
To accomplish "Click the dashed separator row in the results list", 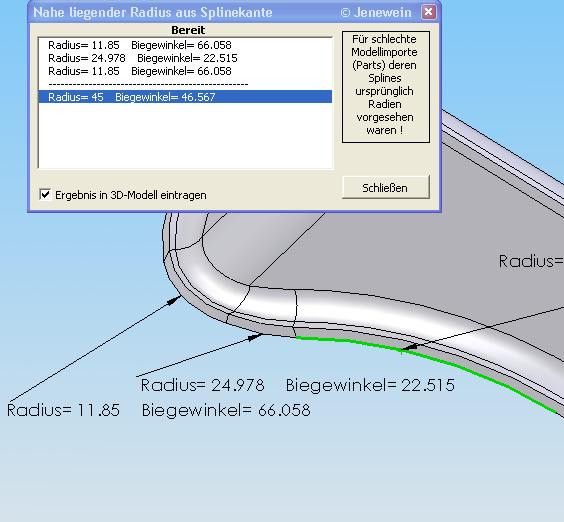I will click(185, 84).
